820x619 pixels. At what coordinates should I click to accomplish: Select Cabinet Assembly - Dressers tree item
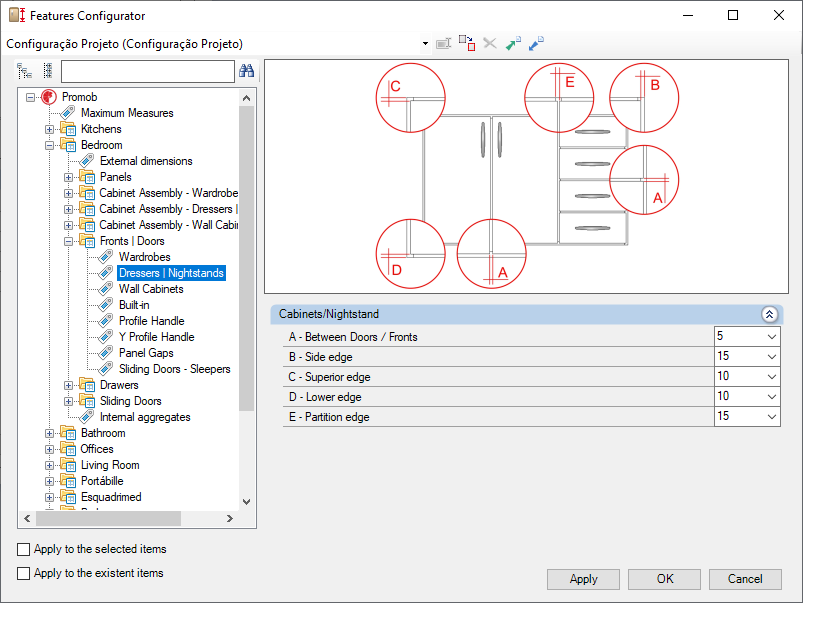(x=168, y=209)
